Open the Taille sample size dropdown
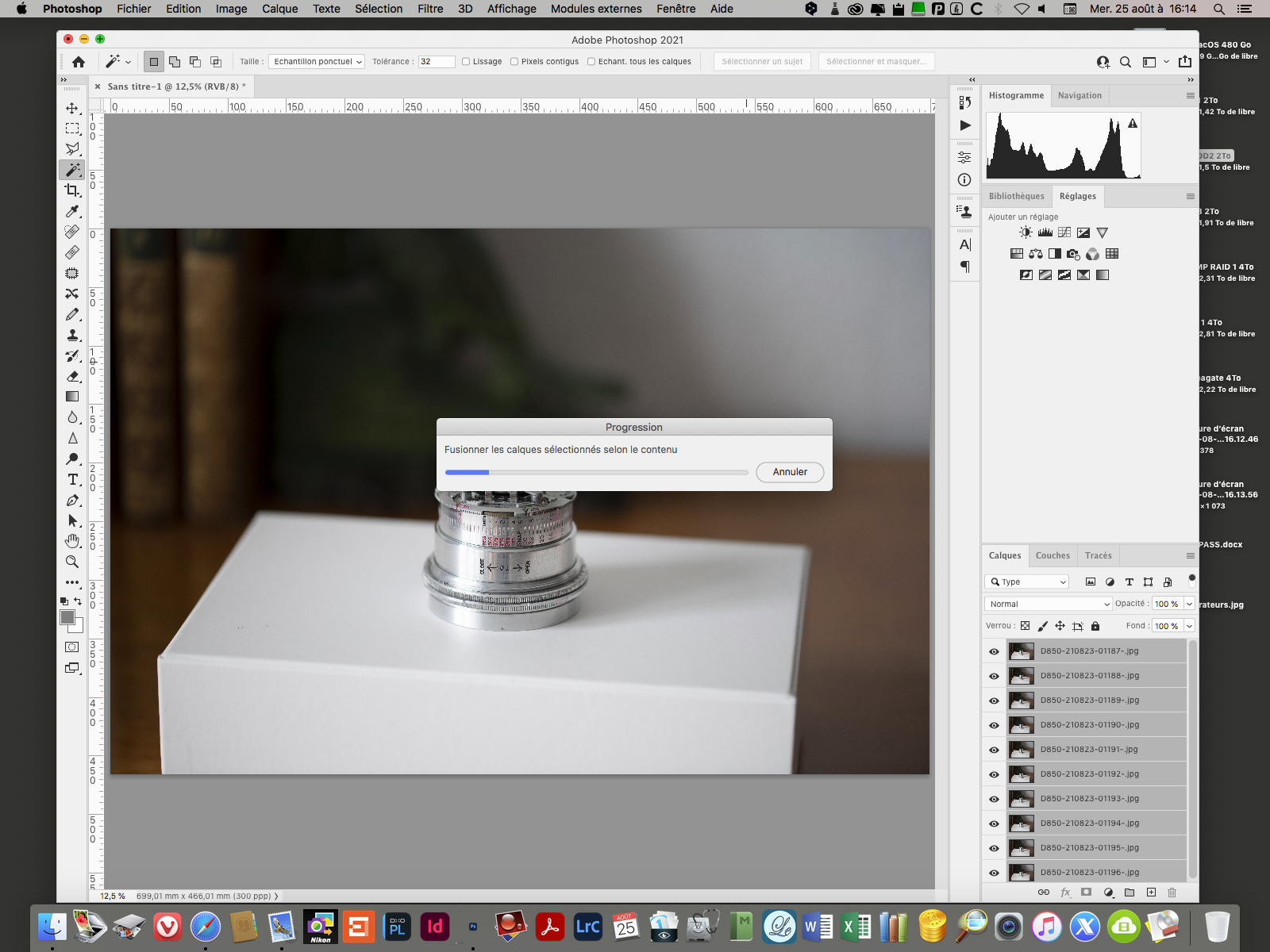The width and height of the screenshot is (1270, 952). pyautogui.click(x=316, y=61)
